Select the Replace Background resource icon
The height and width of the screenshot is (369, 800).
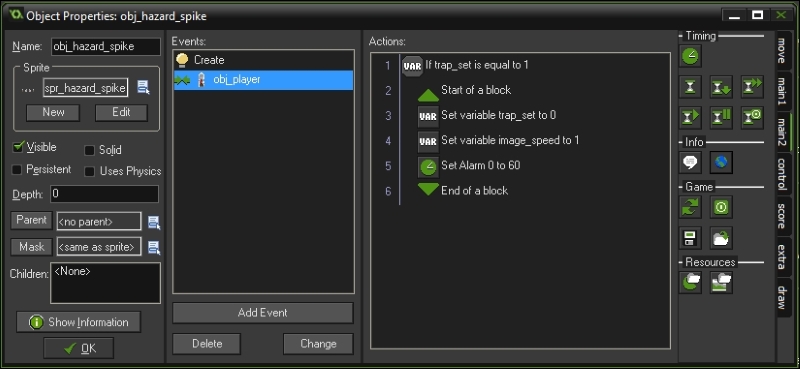pyautogui.click(x=721, y=282)
